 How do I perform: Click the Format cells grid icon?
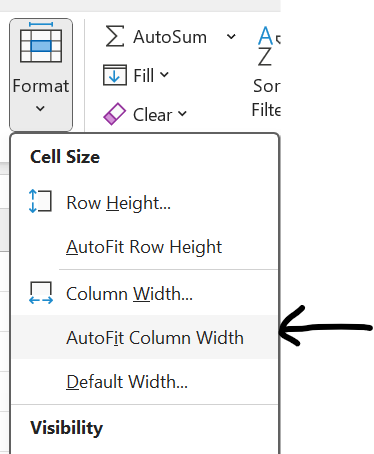(x=41, y=42)
